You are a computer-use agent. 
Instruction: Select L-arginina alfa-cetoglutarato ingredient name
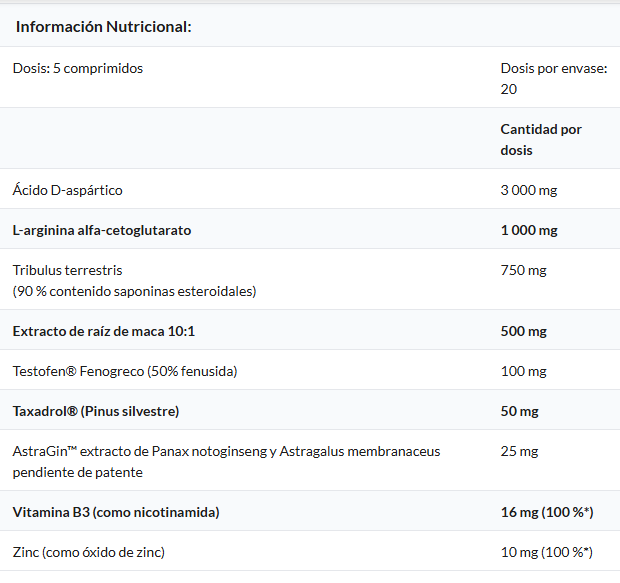[x=102, y=230]
